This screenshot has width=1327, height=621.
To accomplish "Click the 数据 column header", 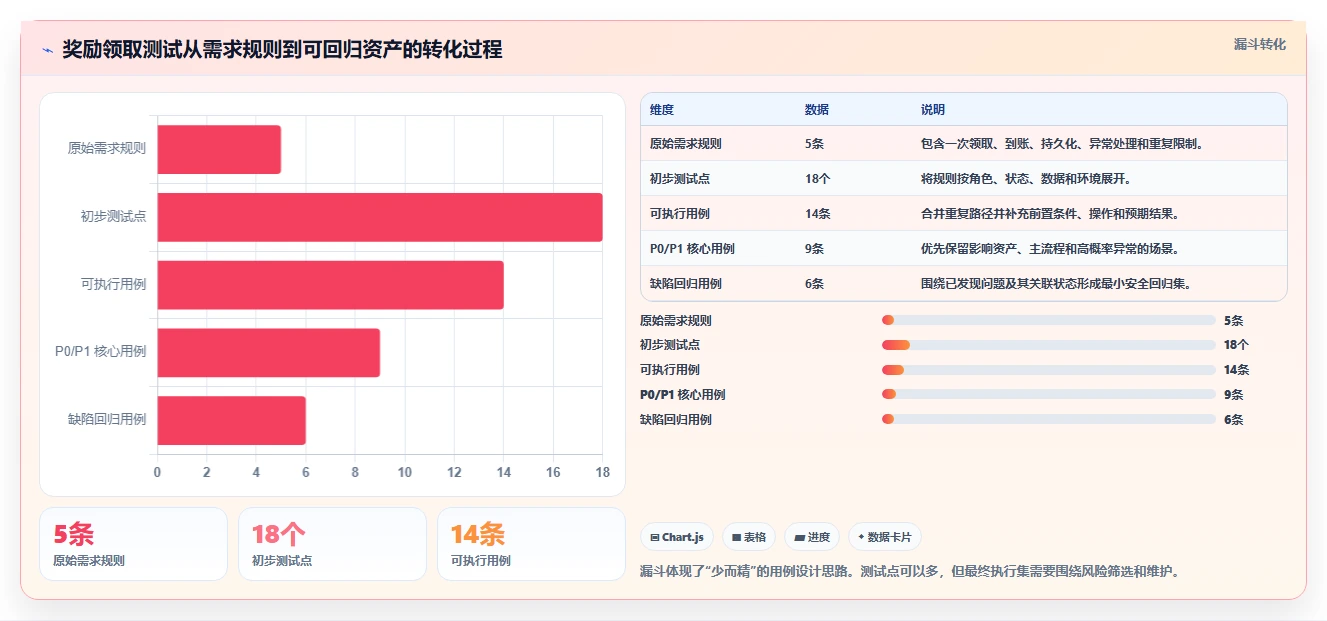I will pyautogui.click(x=816, y=110).
